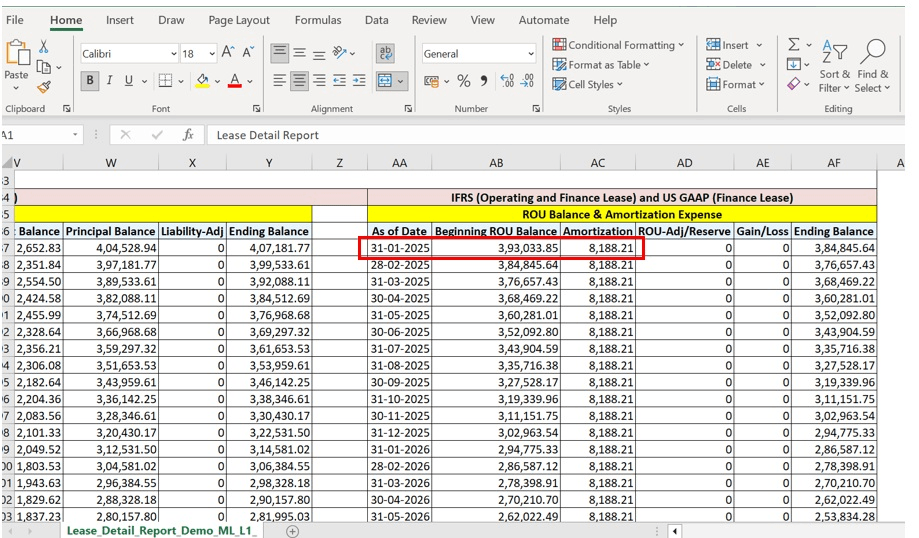Click the AutoSum sigma icon
919x538 pixels.
click(x=794, y=45)
